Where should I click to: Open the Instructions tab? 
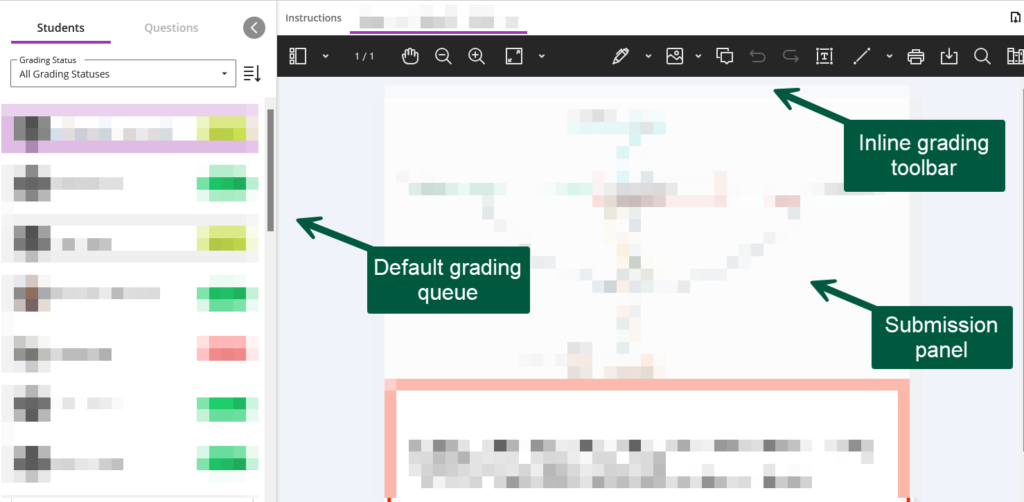[313, 18]
